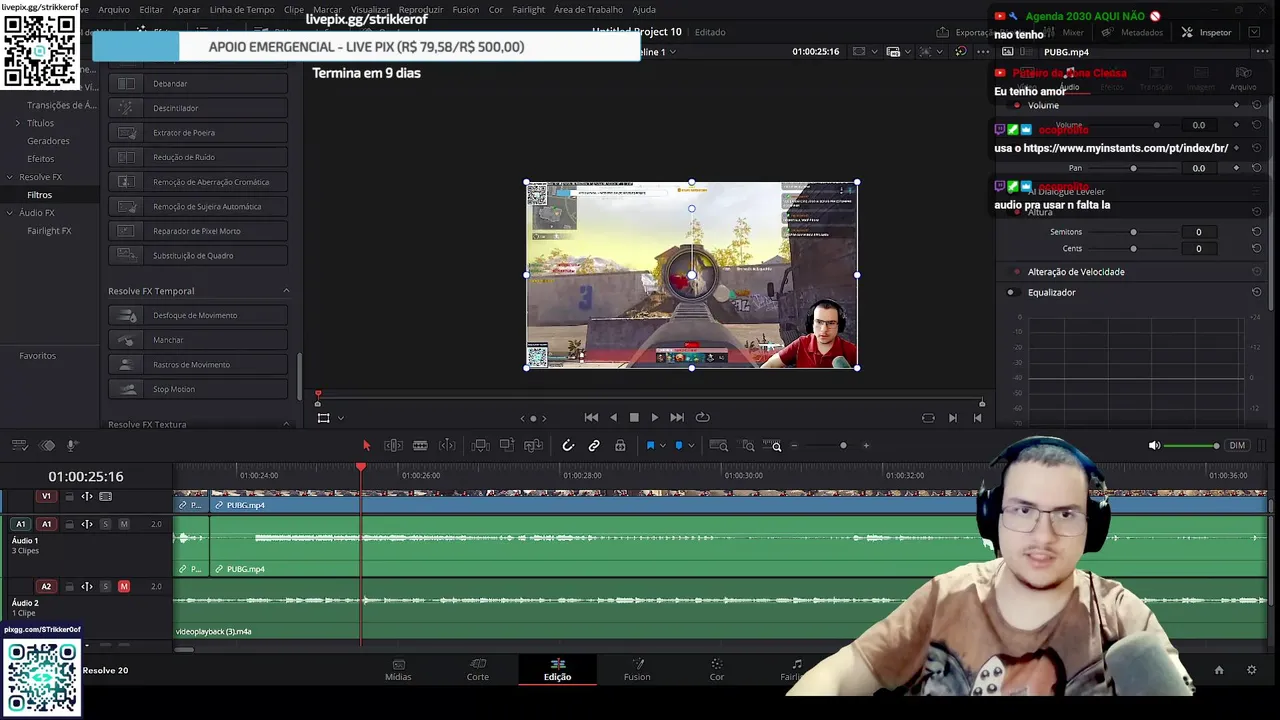The height and width of the screenshot is (720, 1280).
Task: Switch to the Corte page tab
Action: tap(478, 670)
